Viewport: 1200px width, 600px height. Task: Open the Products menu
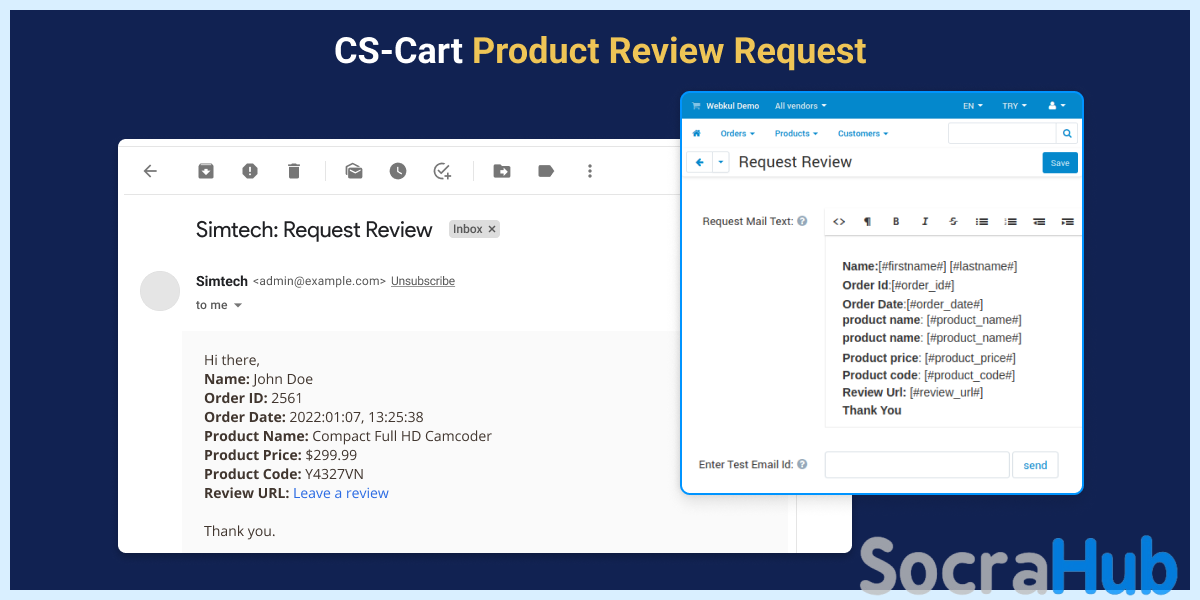[796, 133]
